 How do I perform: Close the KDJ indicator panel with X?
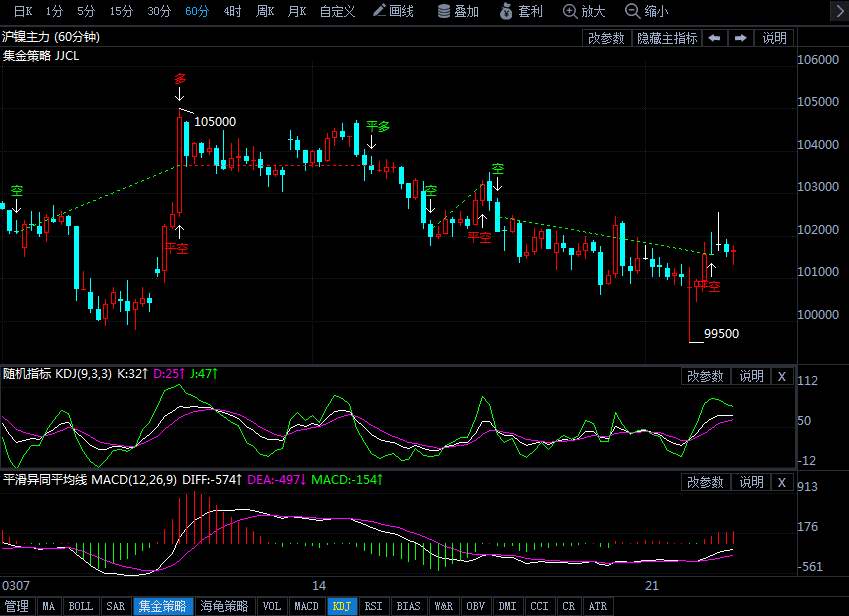pyautogui.click(x=782, y=376)
